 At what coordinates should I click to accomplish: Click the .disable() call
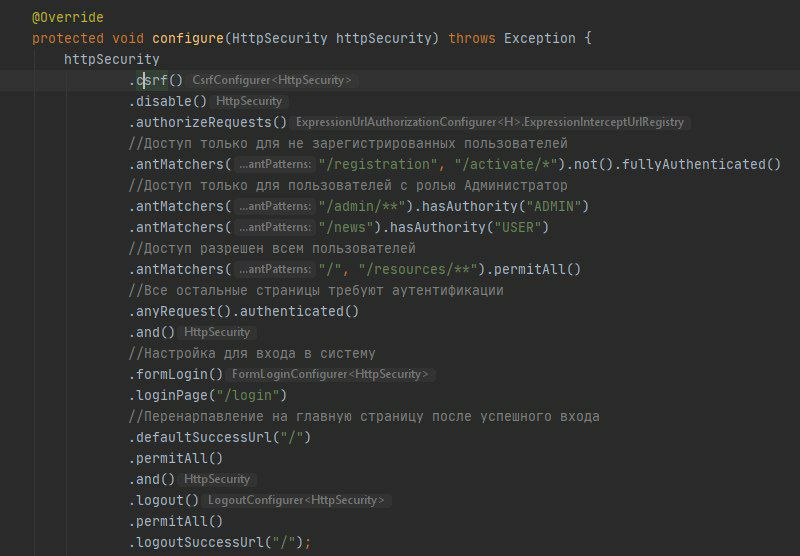(x=168, y=101)
